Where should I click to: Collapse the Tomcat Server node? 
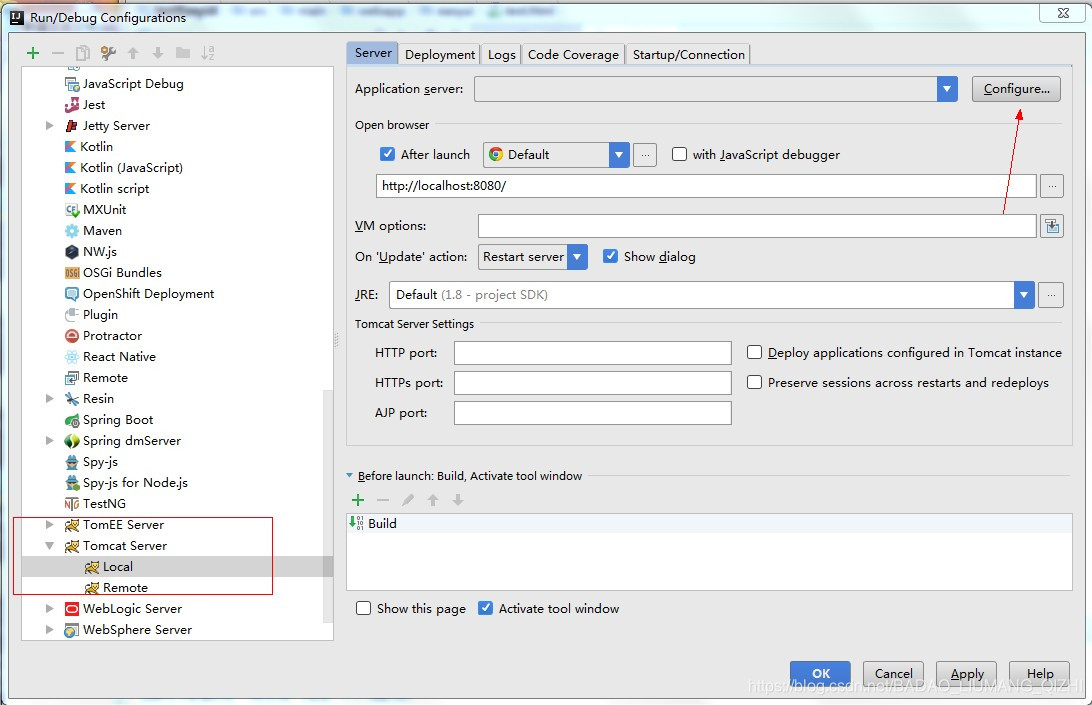tap(49, 546)
